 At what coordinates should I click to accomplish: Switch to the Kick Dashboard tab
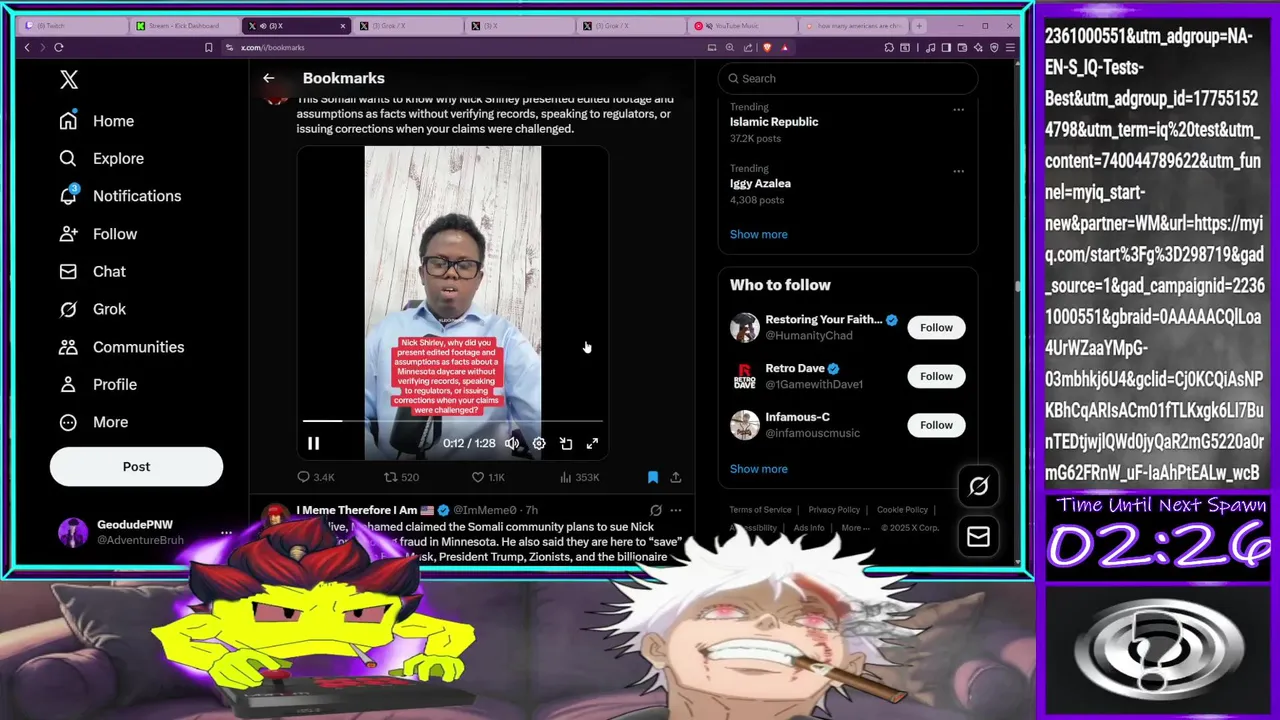tap(185, 26)
